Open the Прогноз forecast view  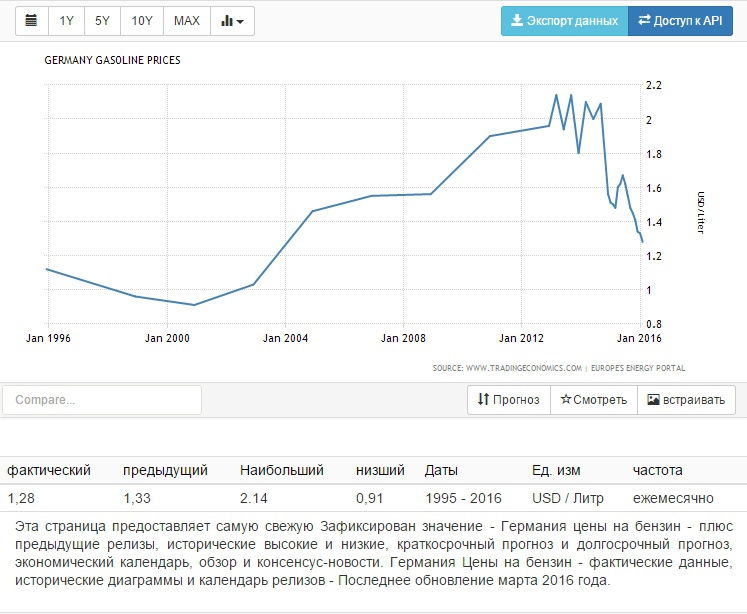pyautogui.click(x=509, y=400)
